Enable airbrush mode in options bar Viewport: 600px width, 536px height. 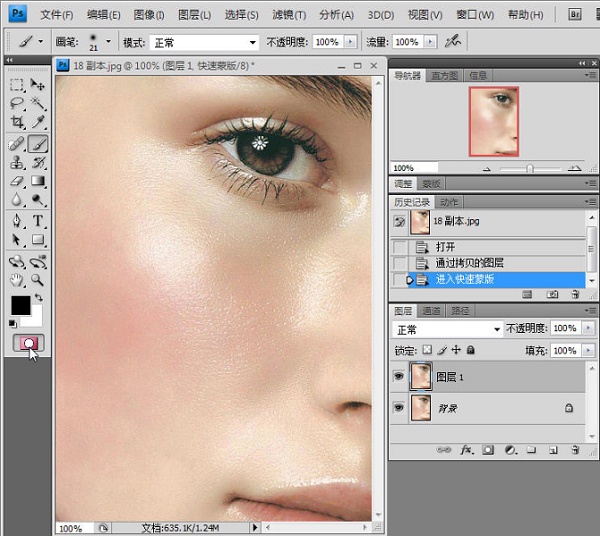[453, 41]
